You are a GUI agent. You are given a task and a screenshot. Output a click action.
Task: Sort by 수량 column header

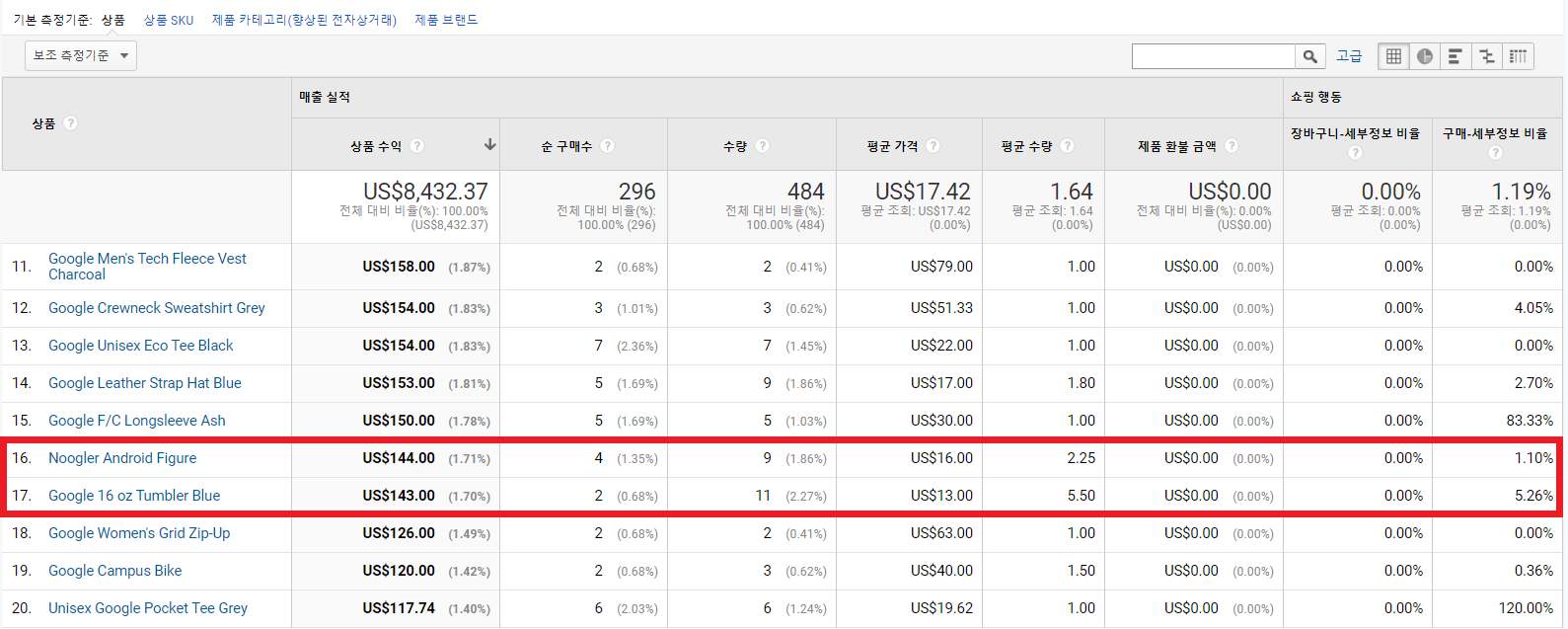click(735, 146)
